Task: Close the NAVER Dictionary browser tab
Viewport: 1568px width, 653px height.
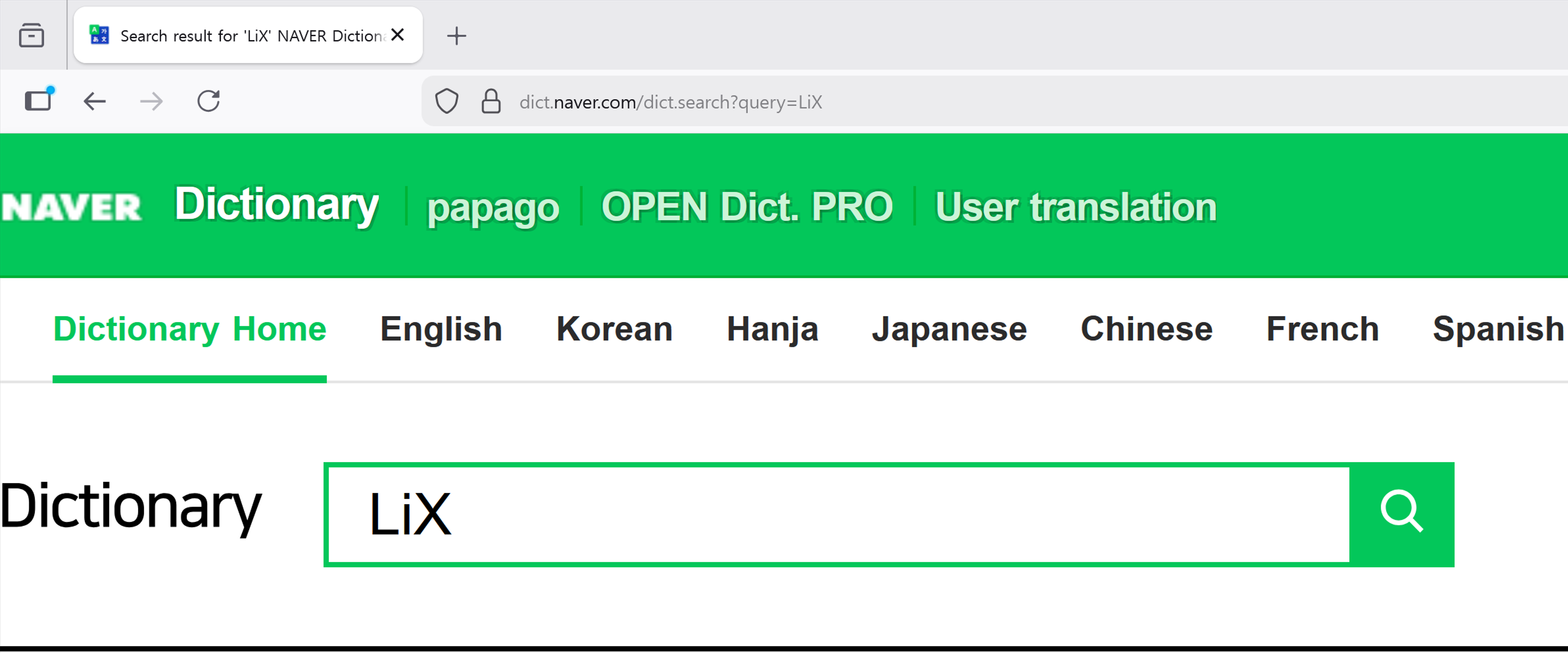Action: click(x=397, y=35)
